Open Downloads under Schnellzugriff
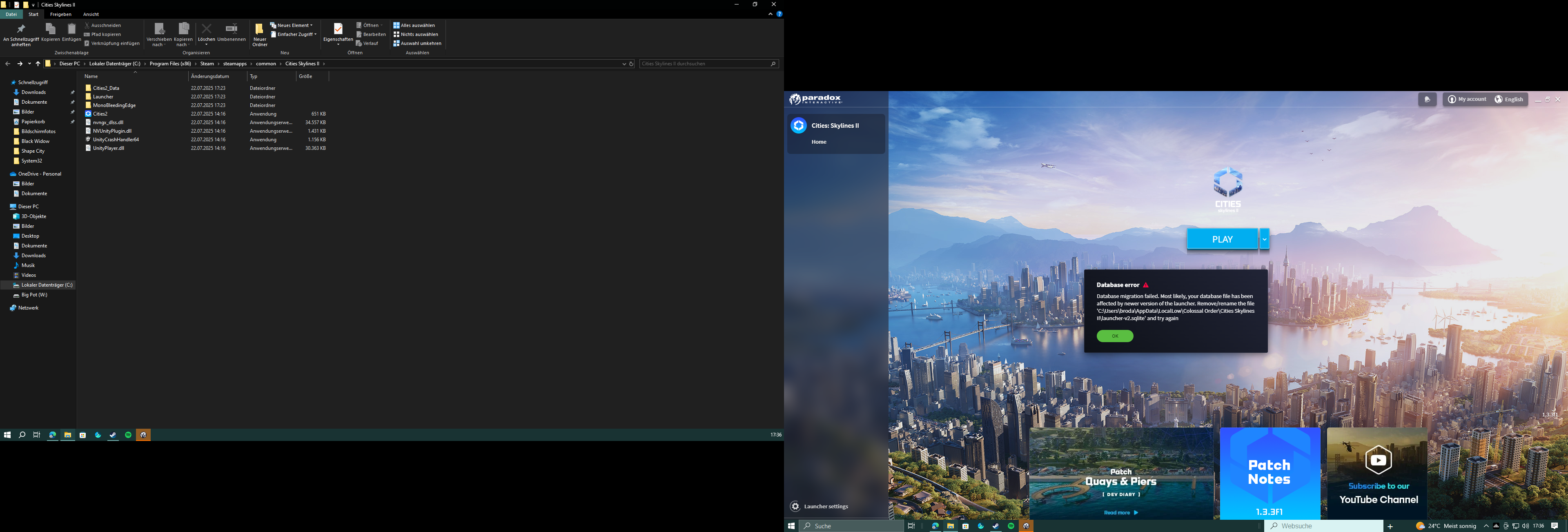 click(33, 93)
